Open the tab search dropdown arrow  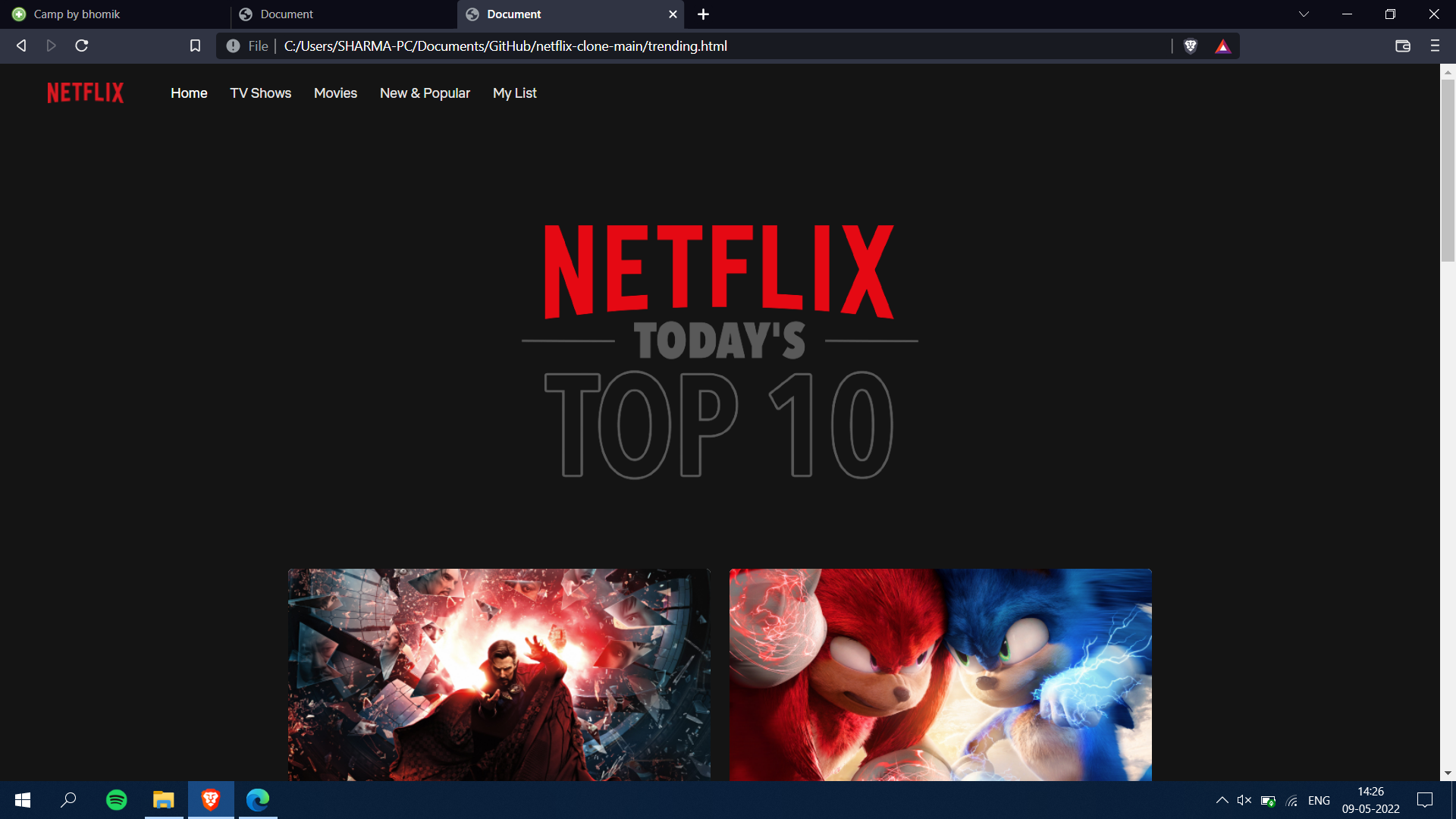tap(1303, 14)
